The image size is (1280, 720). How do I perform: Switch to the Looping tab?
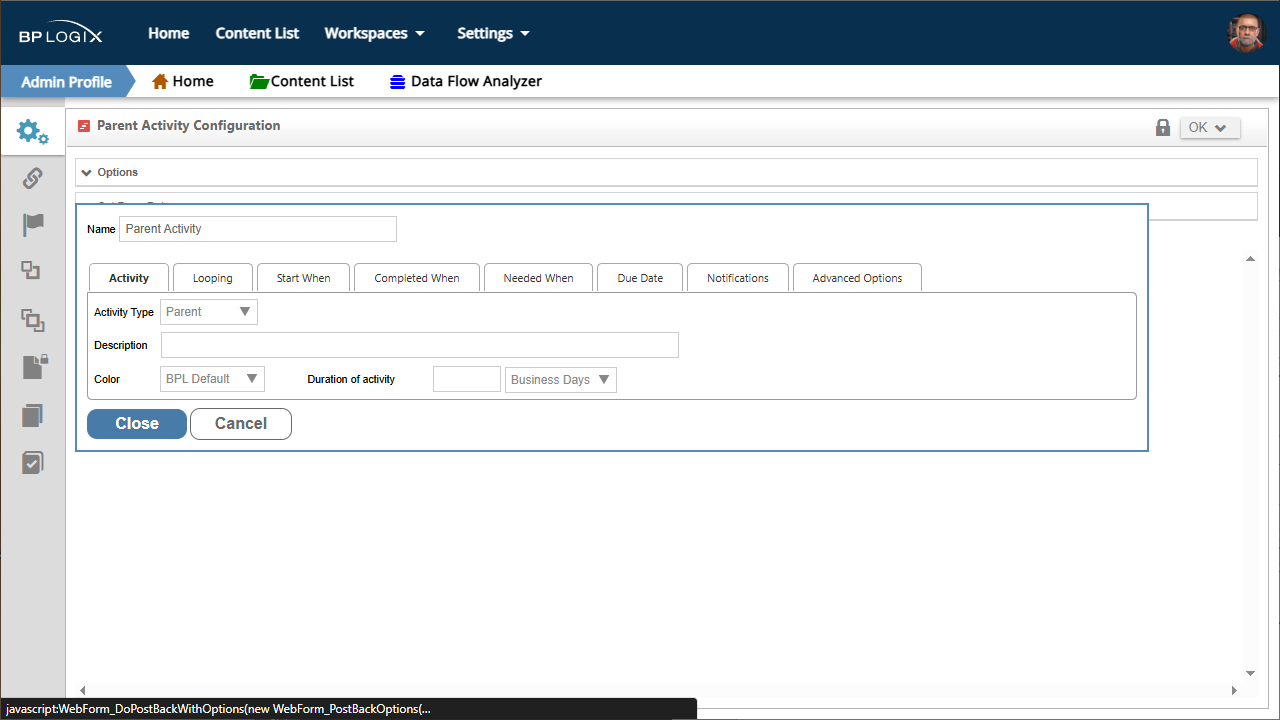(x=213, y=278)
